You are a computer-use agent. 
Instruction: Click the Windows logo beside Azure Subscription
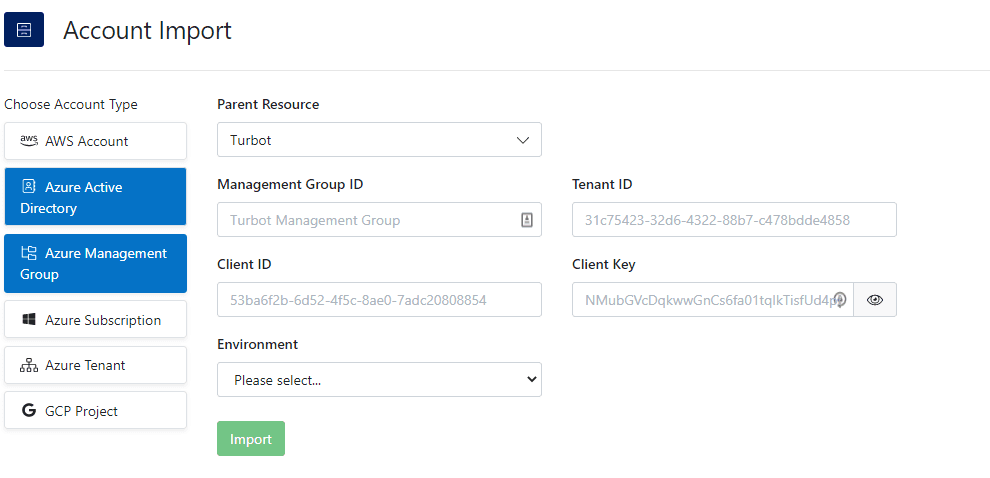coord(29,320)
